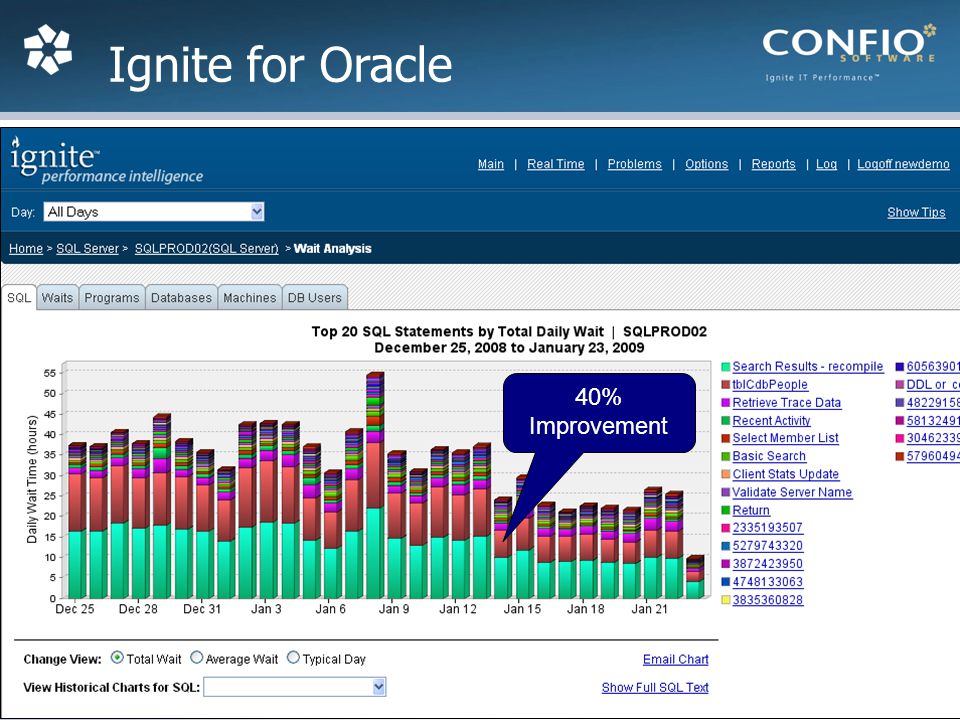This screenshot has width=960, height=720.
Task: Click Select Member List legend link
Action: (786, 438)
